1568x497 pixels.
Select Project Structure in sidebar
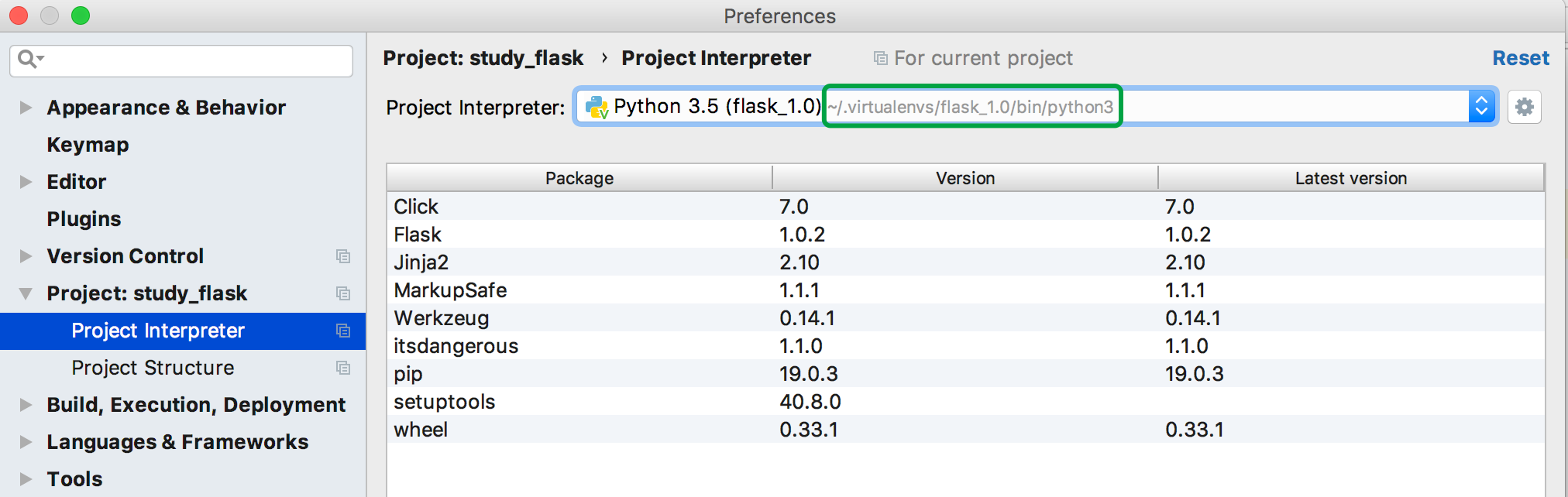pyautogui.click(x=153, y=368)
